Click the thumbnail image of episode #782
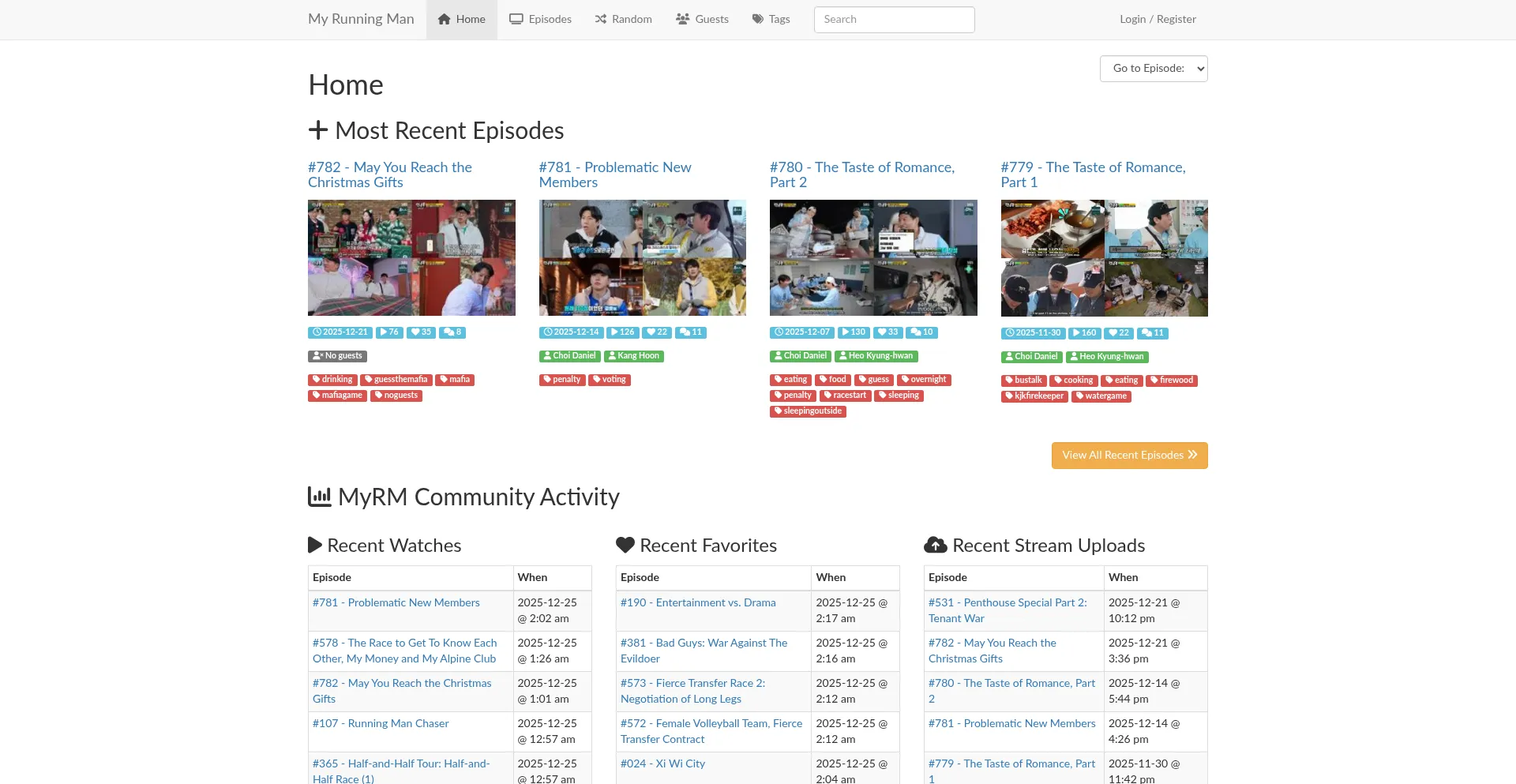The image size is (1516, 784). click(x=411, y=257)
